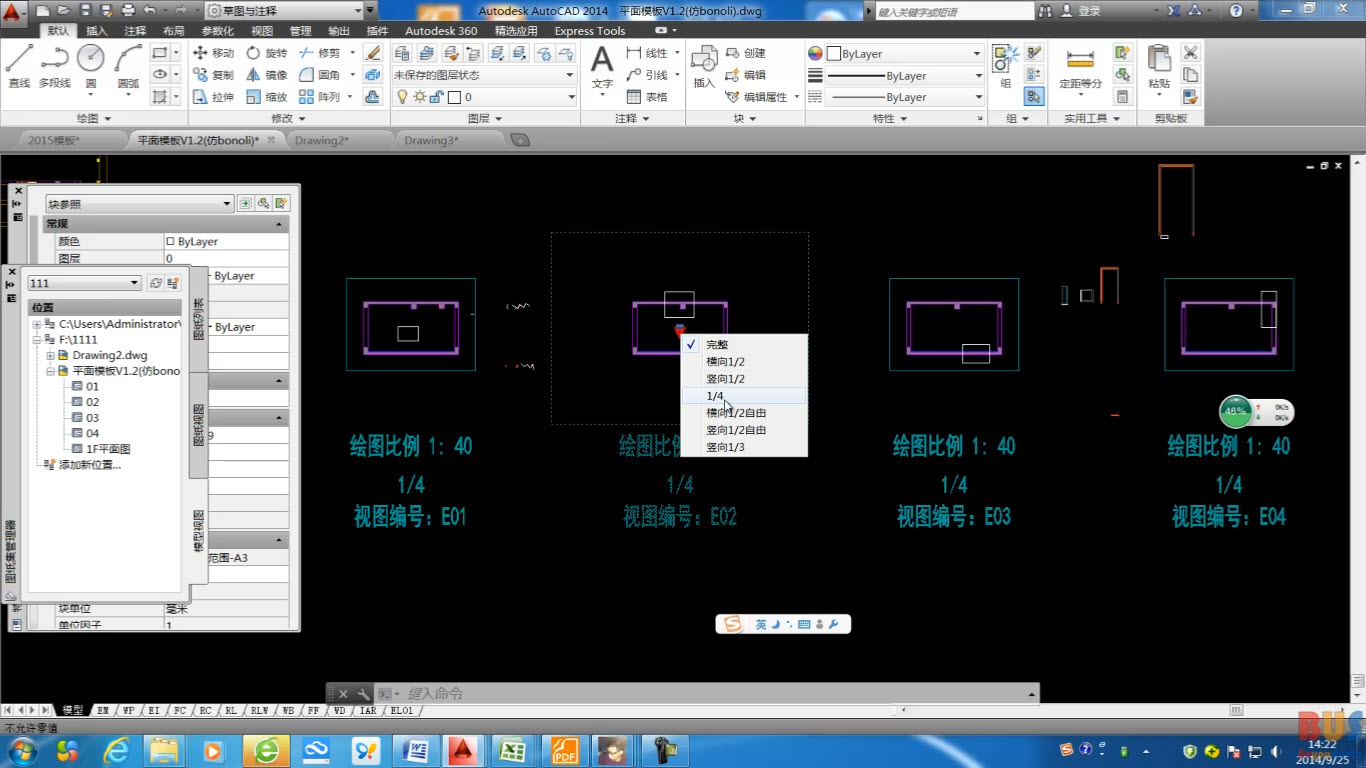Choose 竖向1/3 in the context menu

743,447
